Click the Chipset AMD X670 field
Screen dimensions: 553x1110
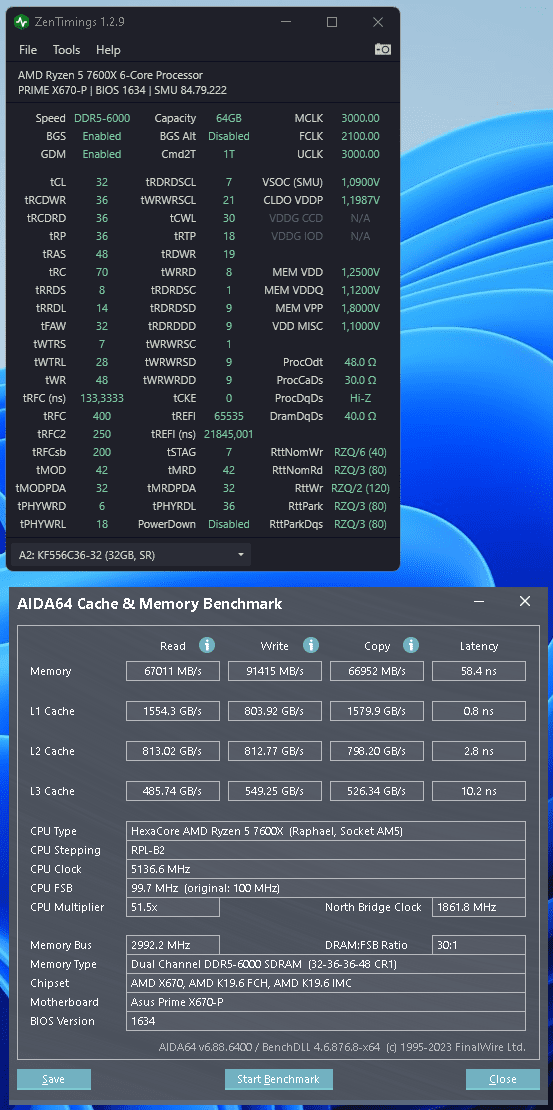coord(326,983)
